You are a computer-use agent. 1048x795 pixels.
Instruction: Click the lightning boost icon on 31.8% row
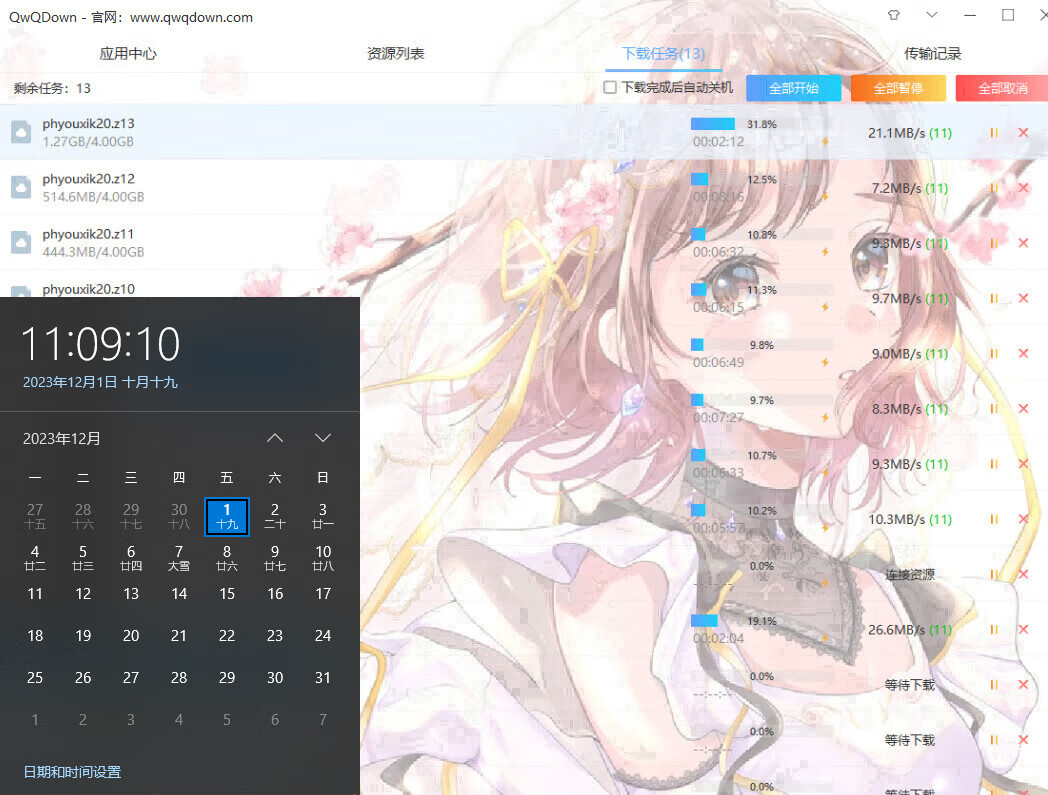tap(825, 141)
